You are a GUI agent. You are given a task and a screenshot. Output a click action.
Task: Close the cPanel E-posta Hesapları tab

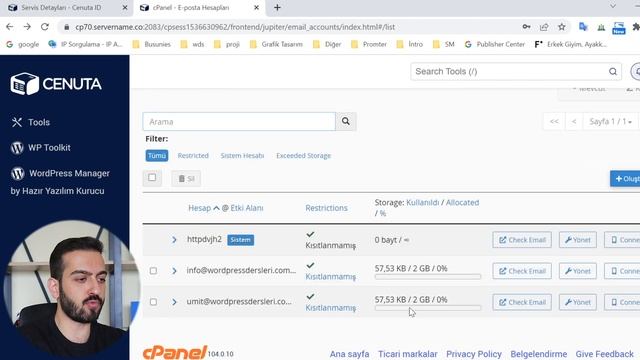click(x=256, y=7)
